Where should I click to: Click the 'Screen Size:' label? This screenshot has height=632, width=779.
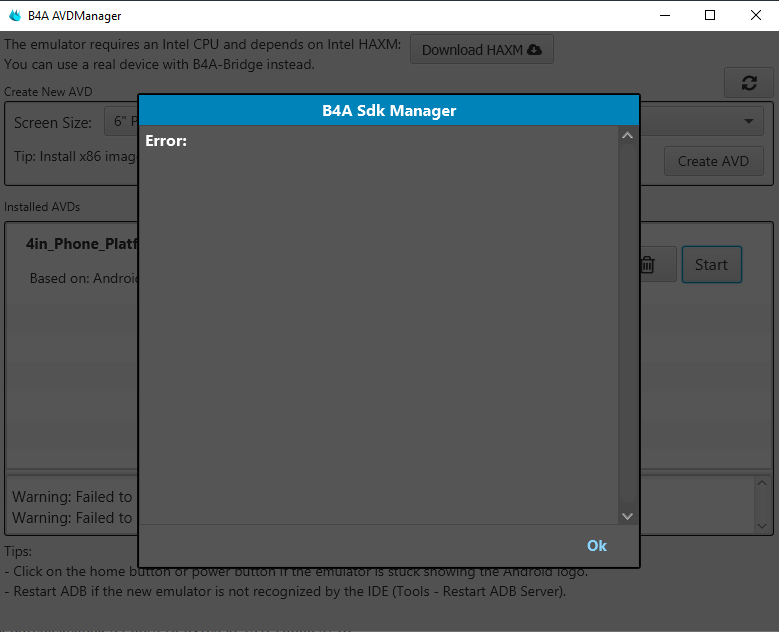[x=53, y=122]
